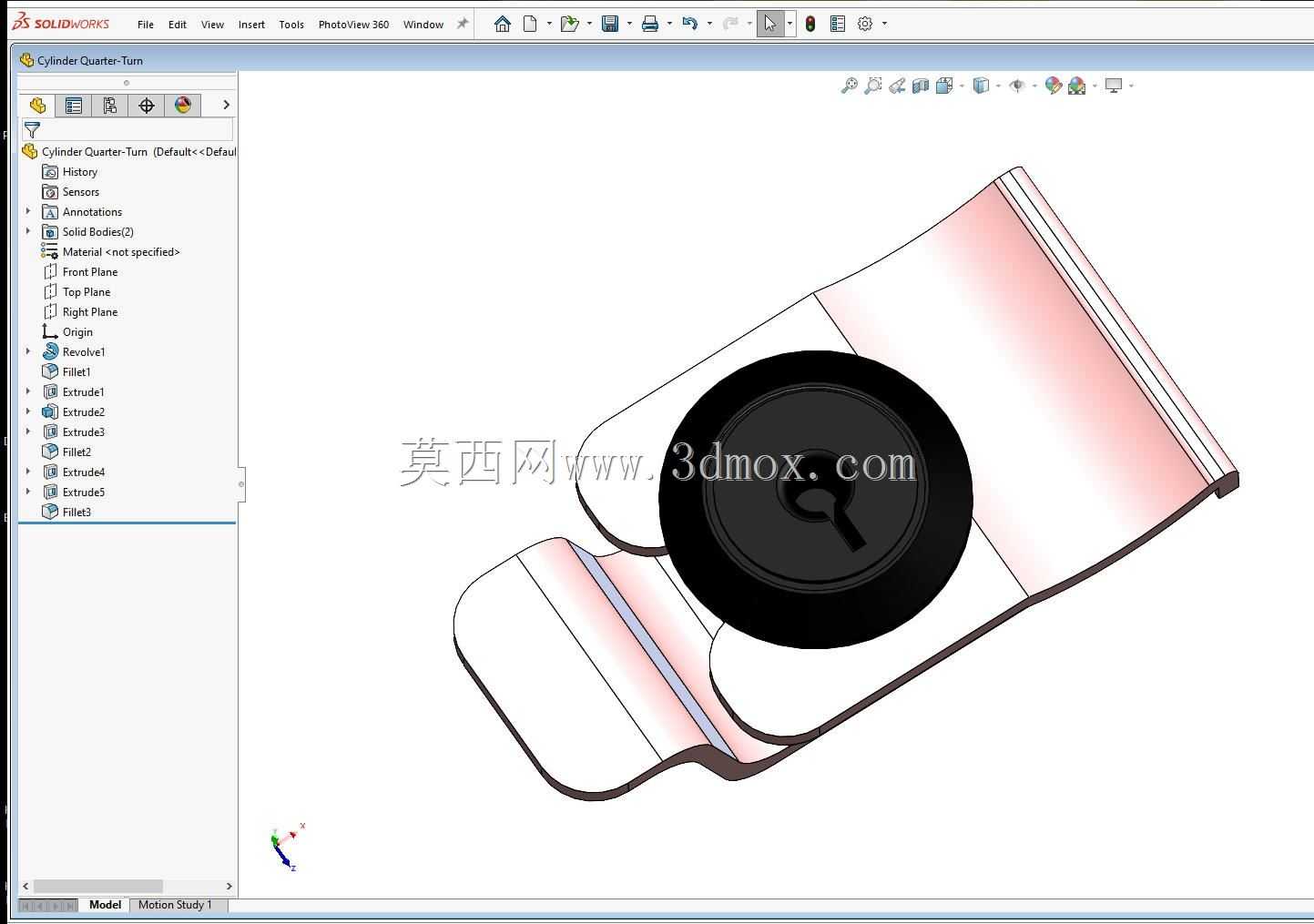Click Apply Scene icon
Image resolution: width=1314 pixels, height=924 pixels.
1077,86
